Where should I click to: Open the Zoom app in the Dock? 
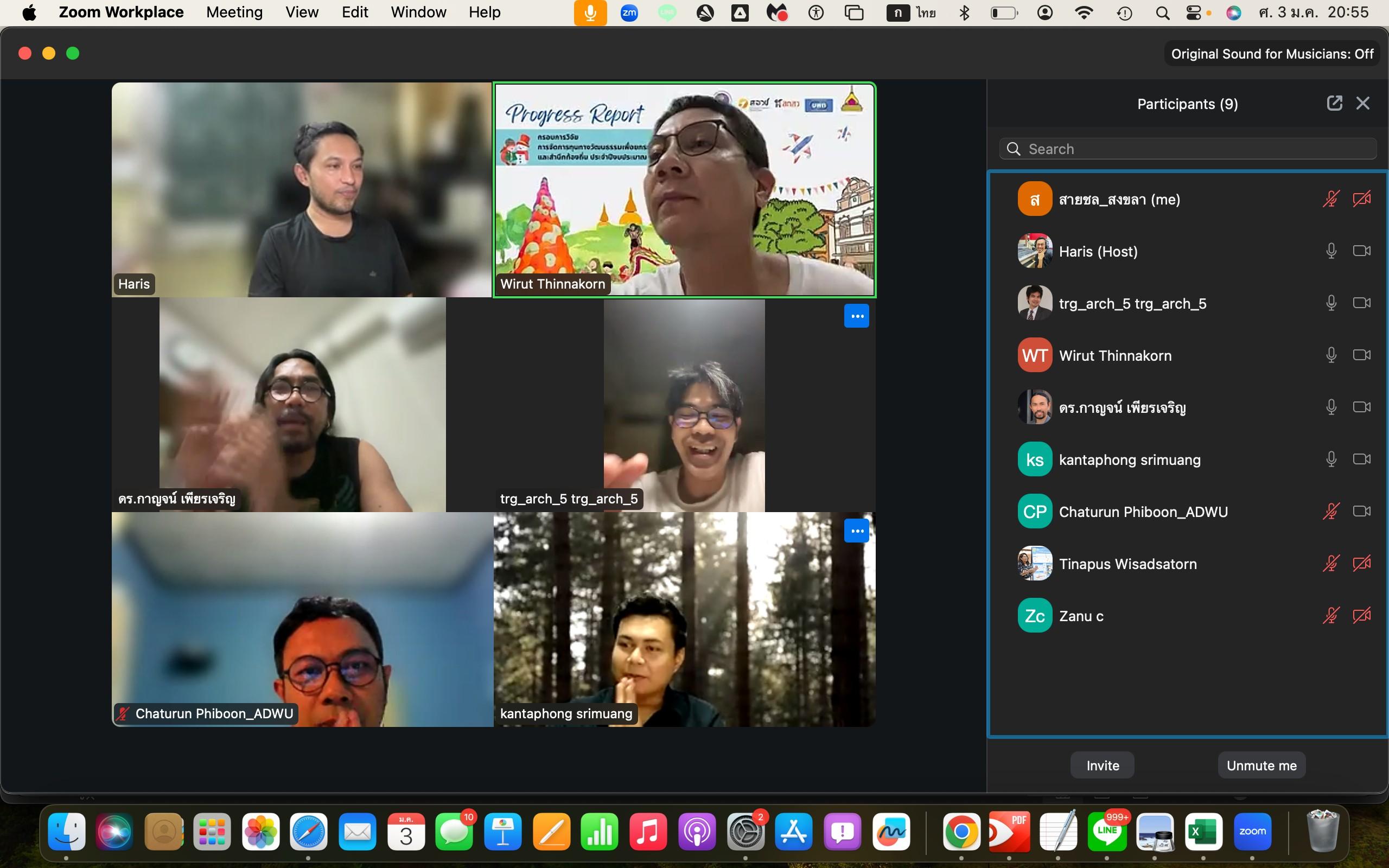coord(1252,832)
